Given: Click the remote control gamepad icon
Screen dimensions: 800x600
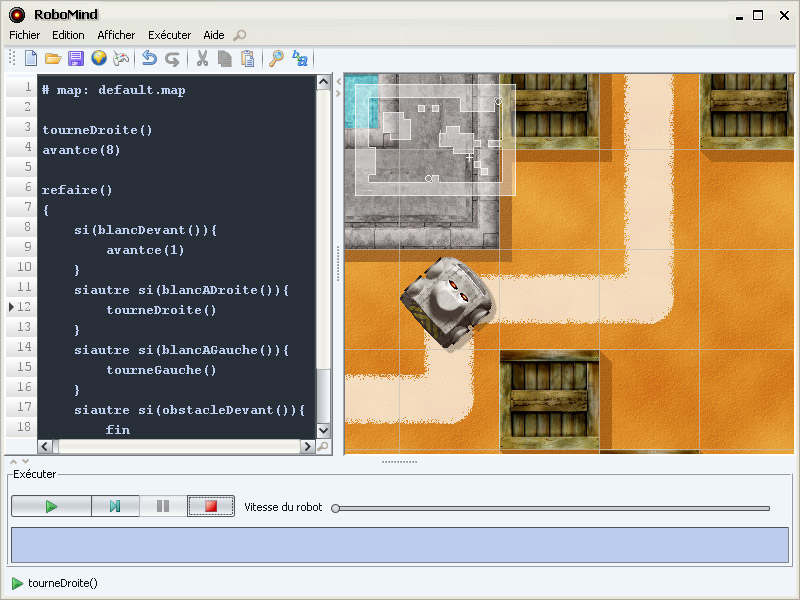Looking at the screenshot, I should 121,59.
